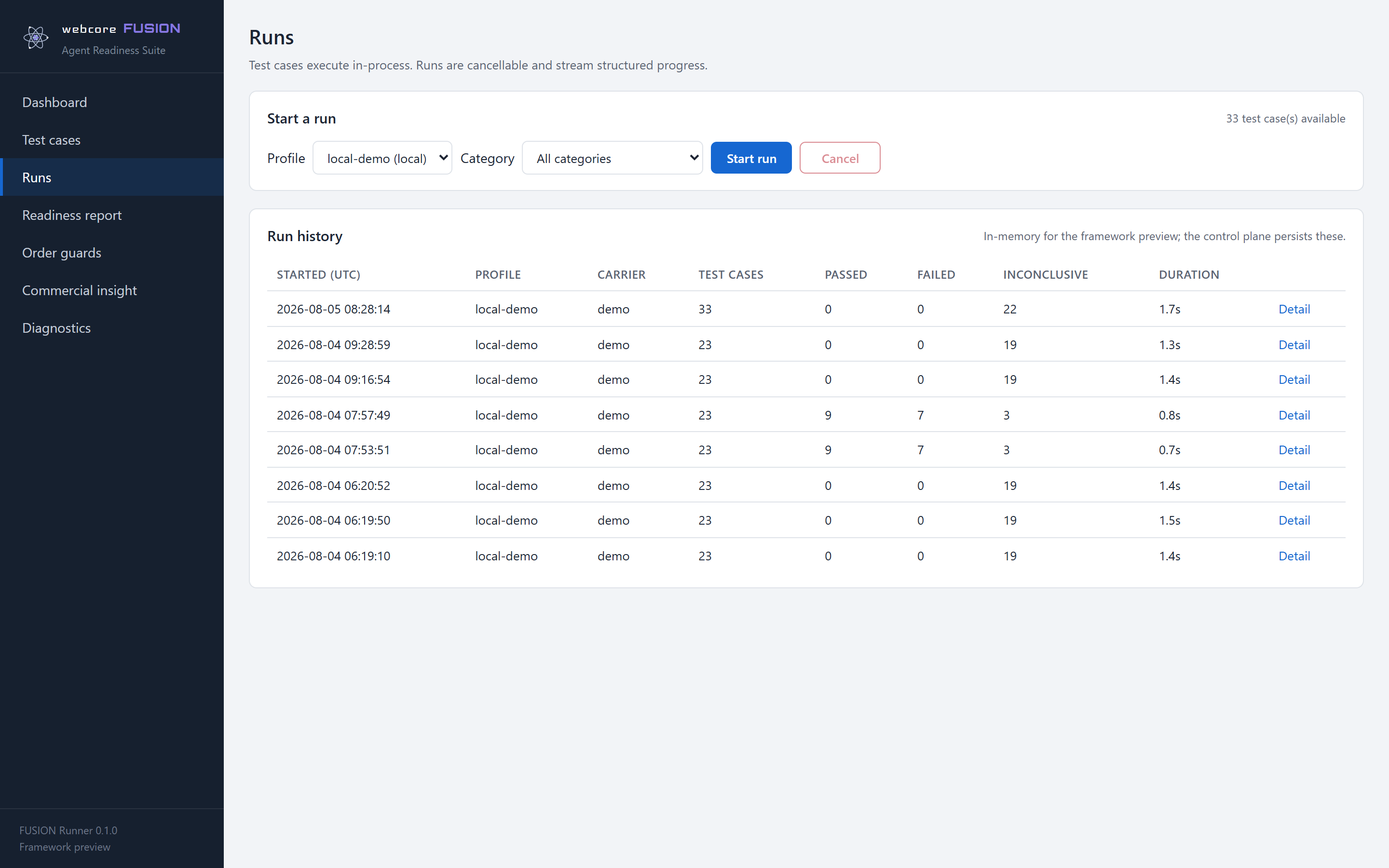Open Detail for run 2026-08-04 07:57:49
Image resolution: width=1389 pixels, height=868 pixels.
pos(1294,415)
